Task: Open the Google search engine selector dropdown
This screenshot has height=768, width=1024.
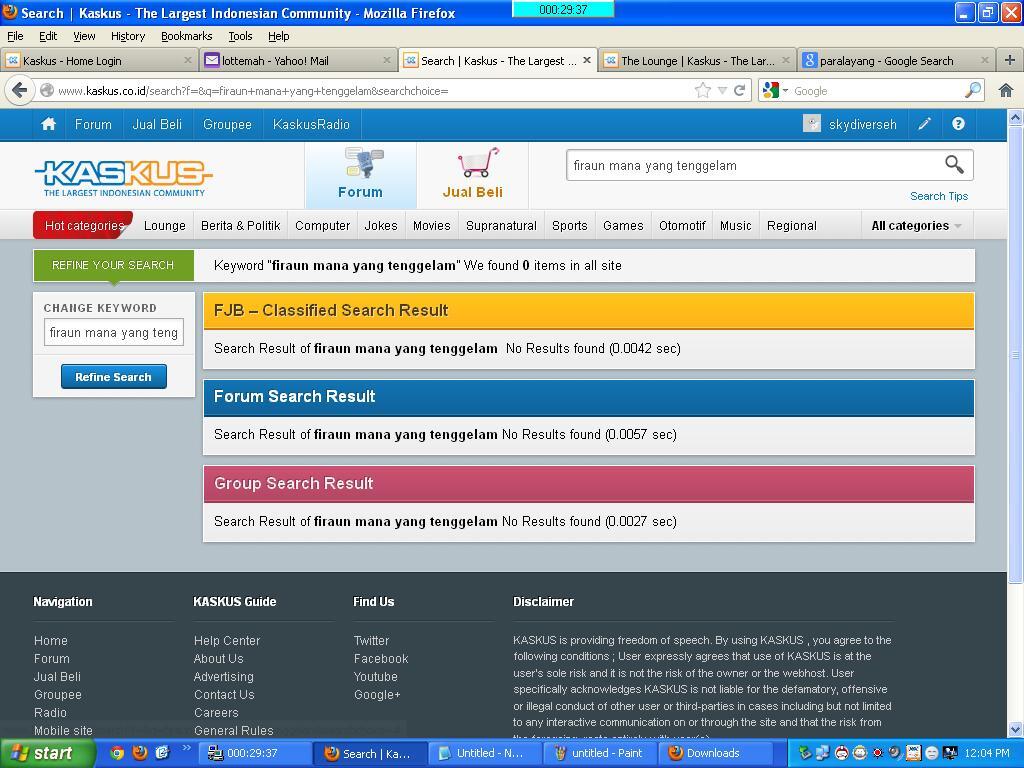Action: click(775, 90)
